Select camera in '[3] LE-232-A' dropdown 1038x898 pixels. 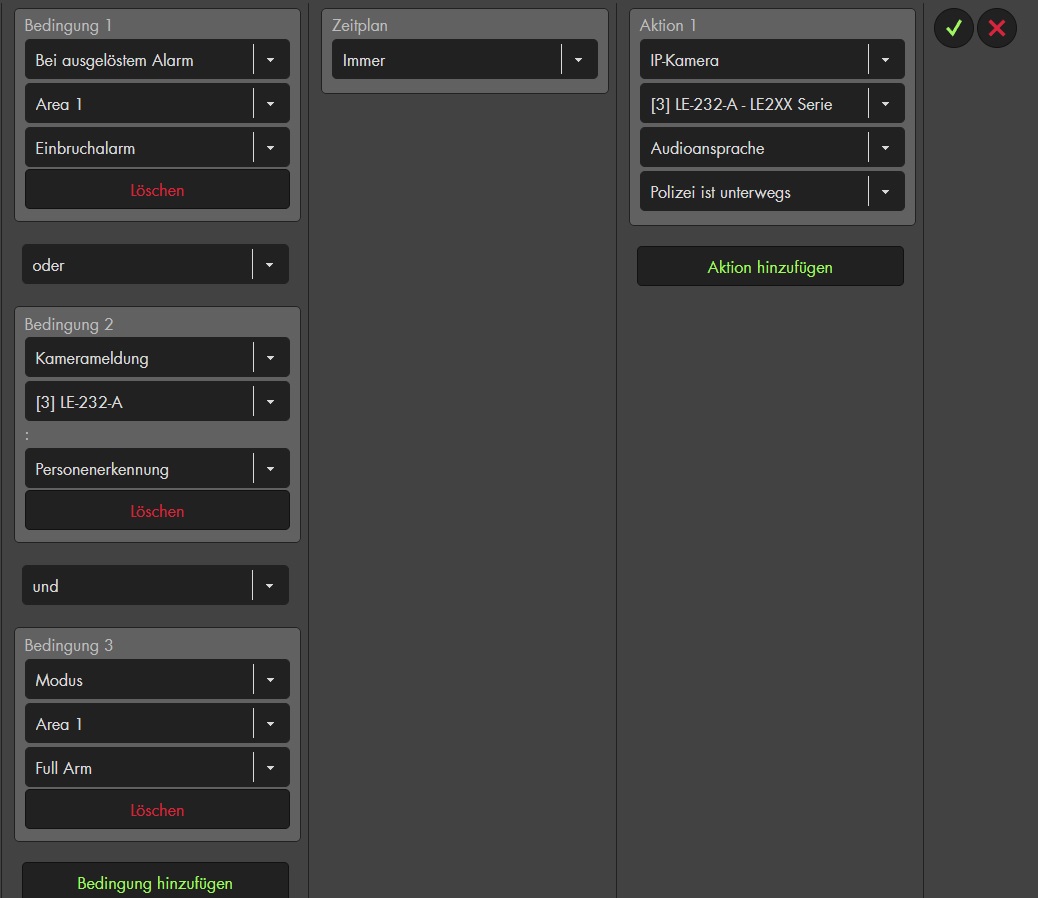(157, 402)
